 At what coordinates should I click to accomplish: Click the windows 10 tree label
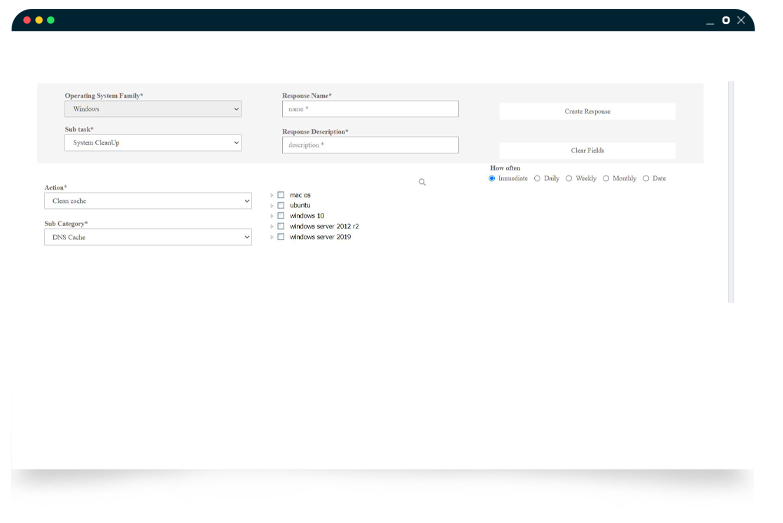(307, 216)
